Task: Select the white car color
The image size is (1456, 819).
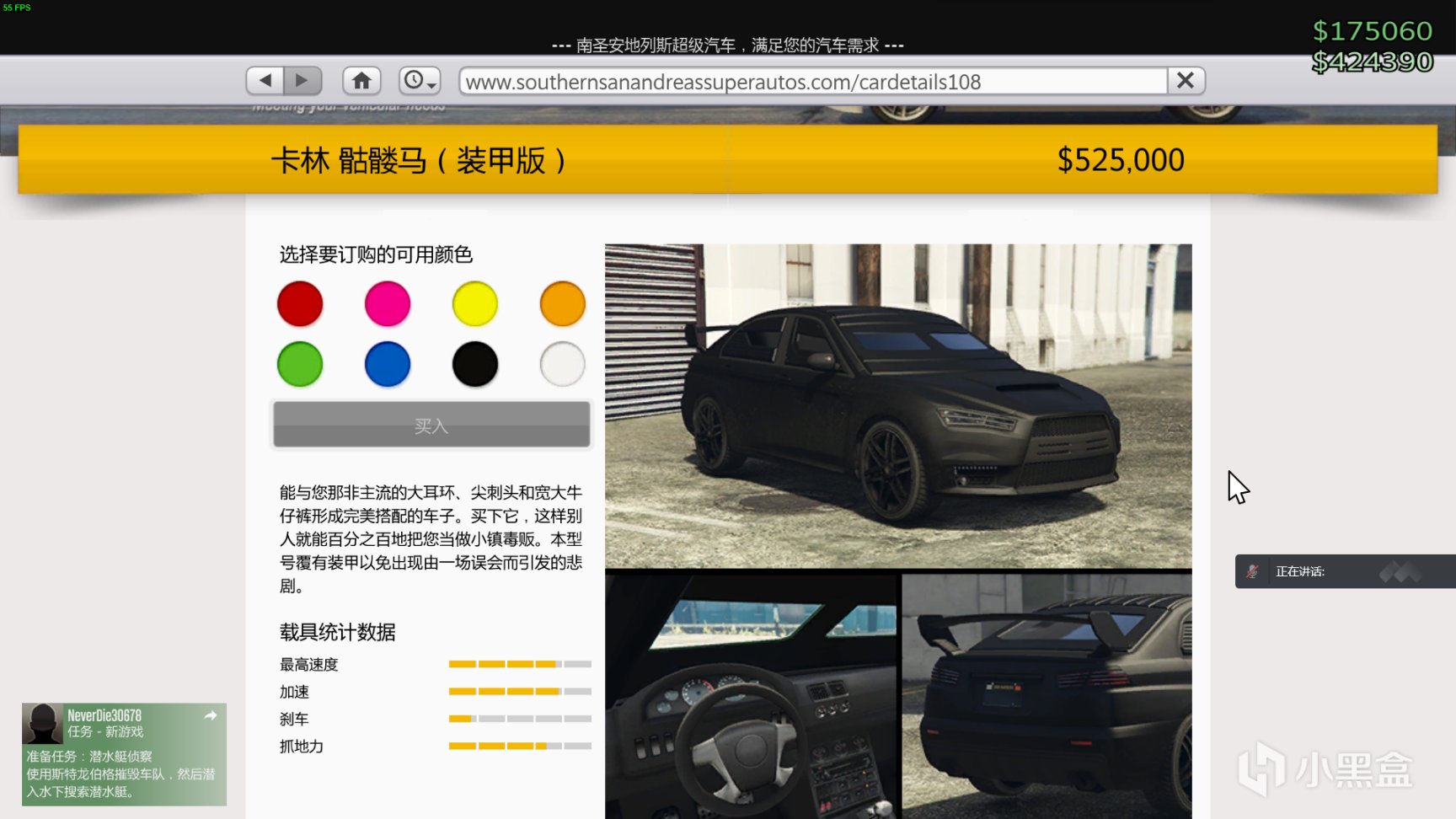Action: [563, 365]
